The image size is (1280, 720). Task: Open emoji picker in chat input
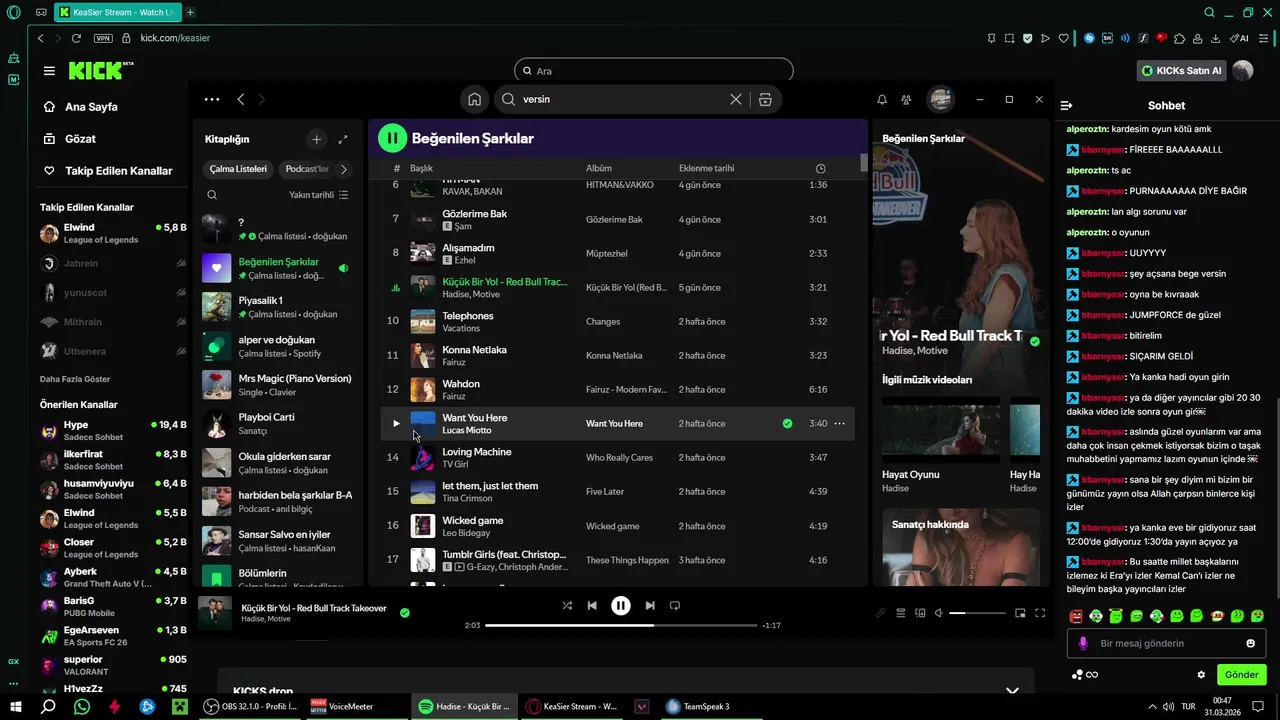tap(1250, 643)
